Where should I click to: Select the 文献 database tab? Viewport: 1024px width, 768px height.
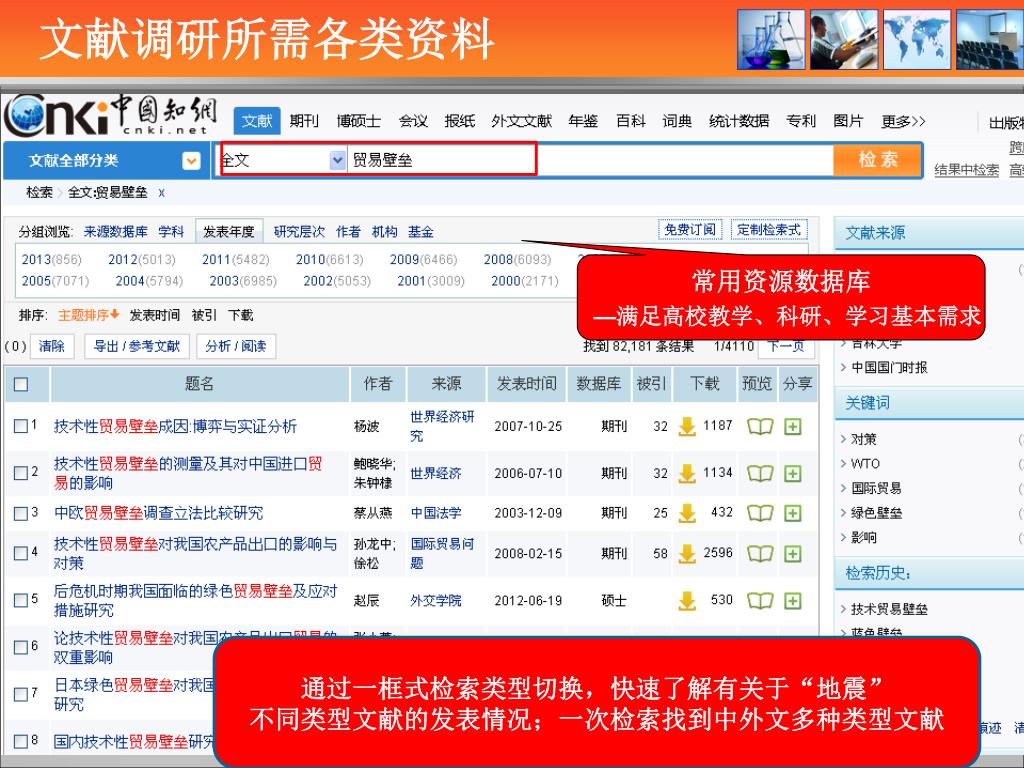pyautogui.click(x=257, y=121)
